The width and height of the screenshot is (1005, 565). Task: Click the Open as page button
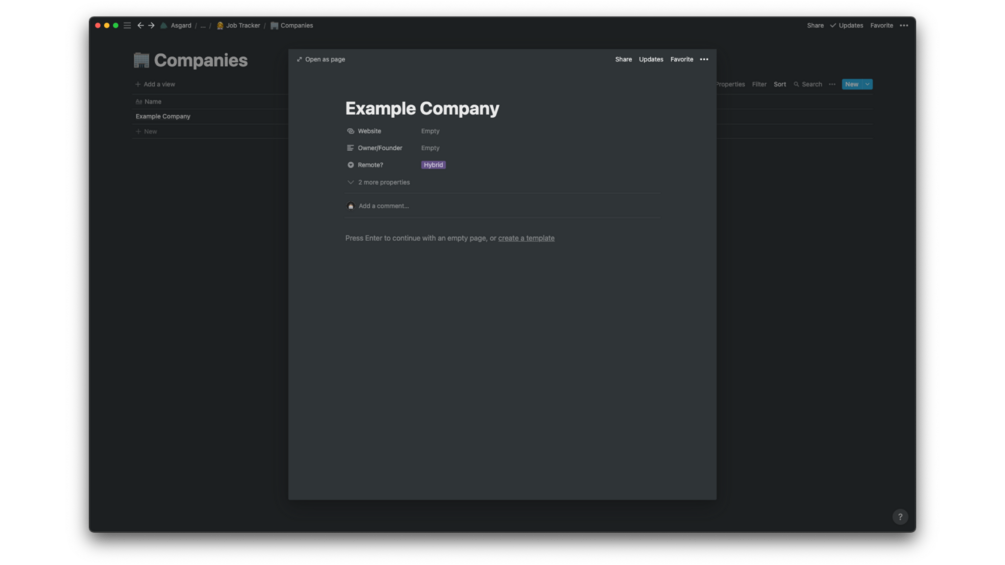[321, 60]
